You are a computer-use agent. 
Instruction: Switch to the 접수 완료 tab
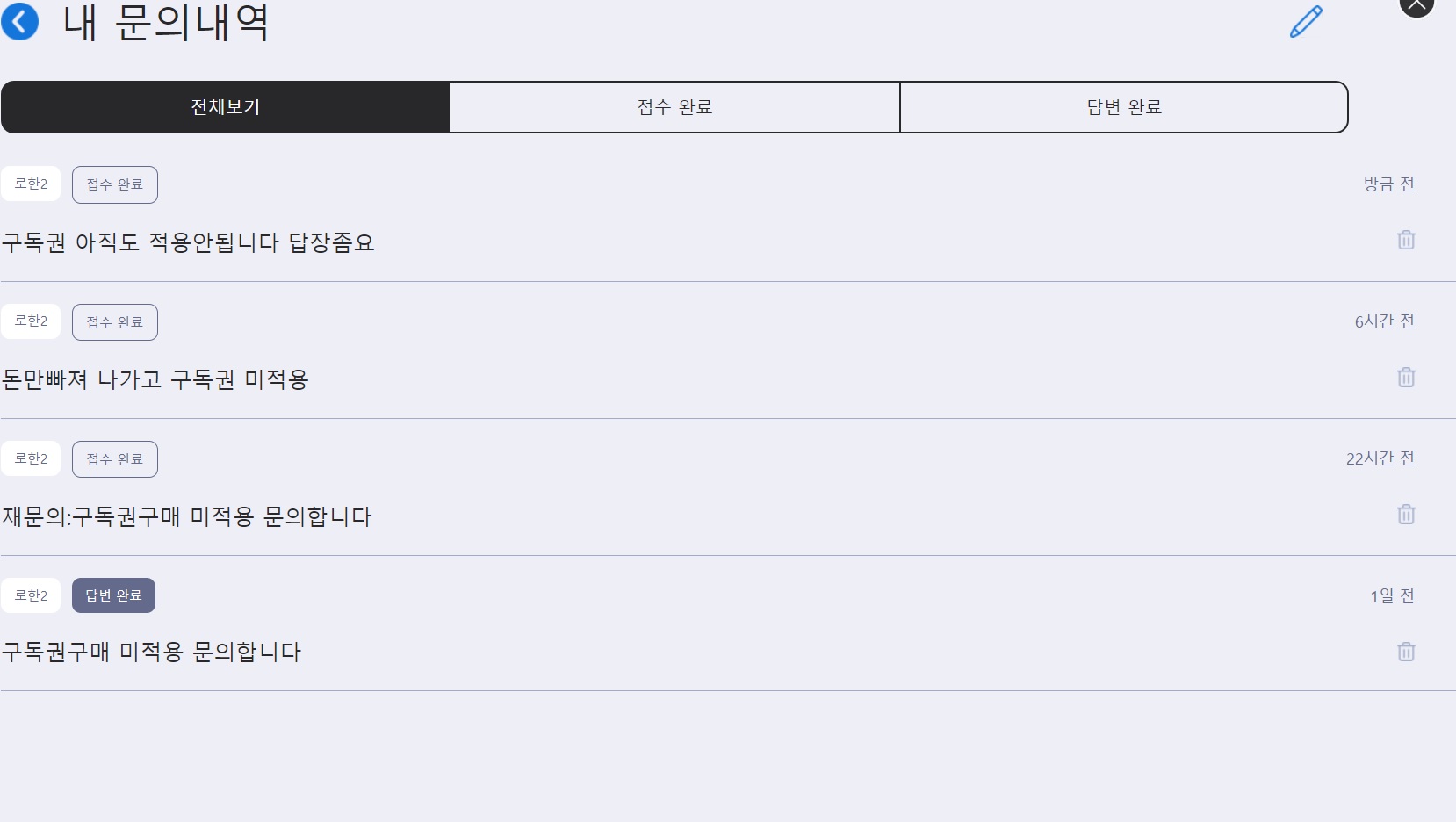(x=674, y=107)
